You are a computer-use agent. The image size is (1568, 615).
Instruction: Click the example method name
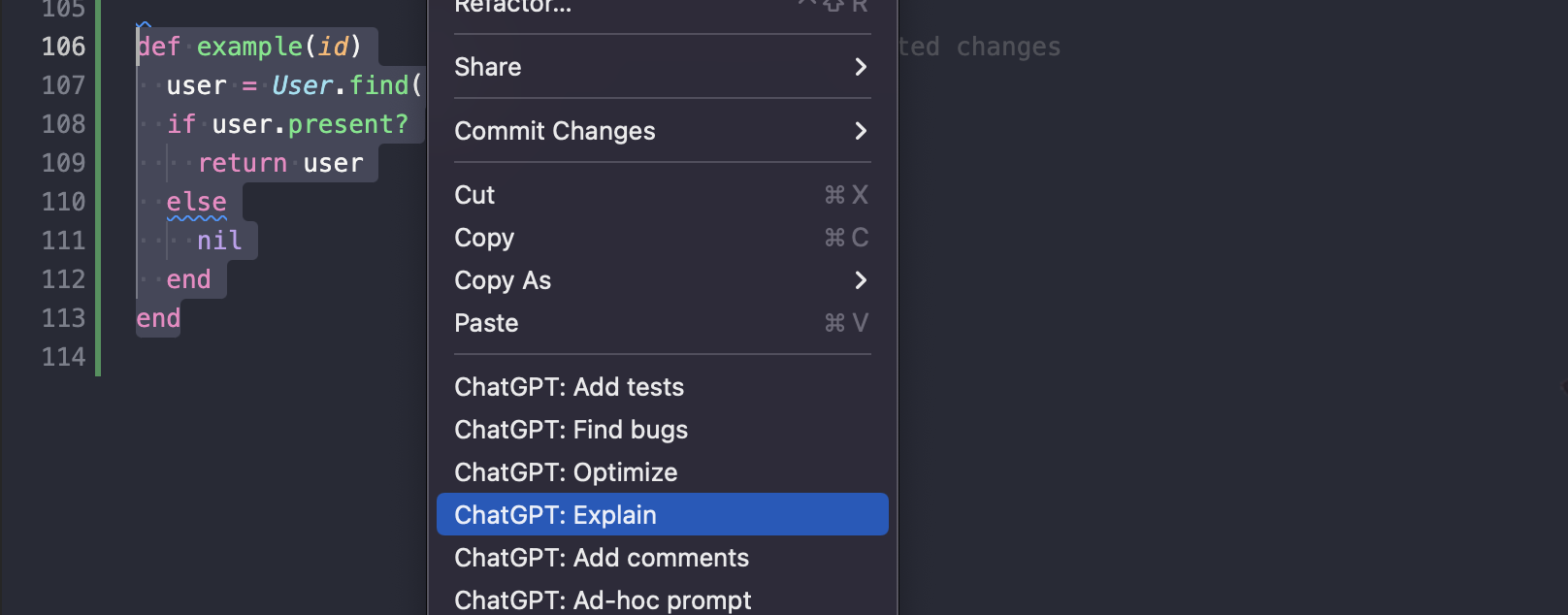tap(249, 47)
